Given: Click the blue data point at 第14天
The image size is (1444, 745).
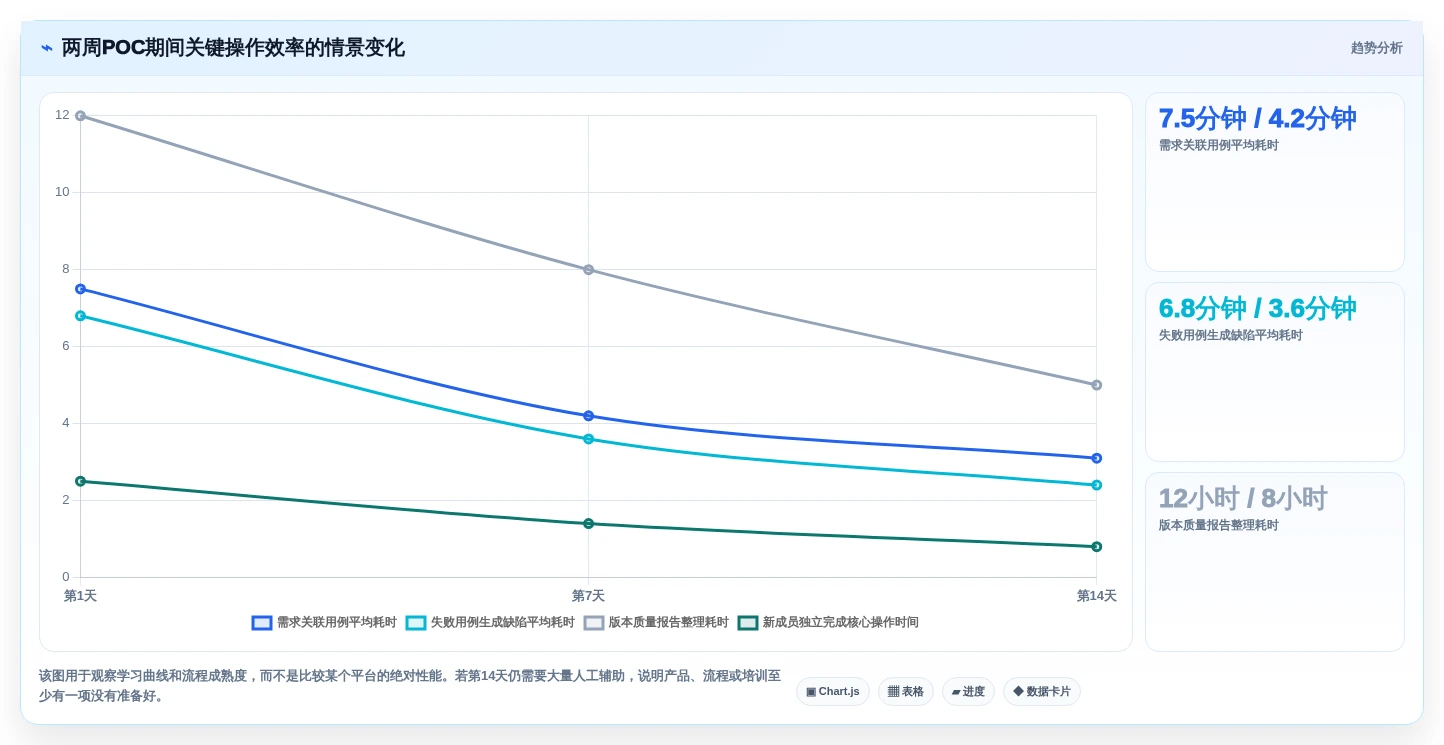Looking at the screenshot, I should point(1097,458).
